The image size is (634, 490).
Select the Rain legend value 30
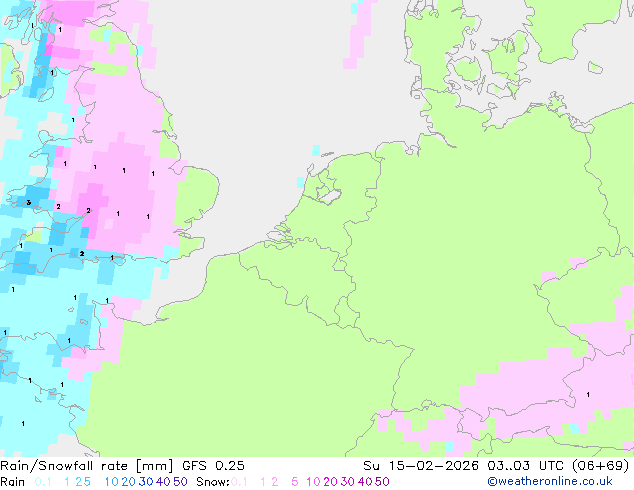[x=146, y=482]
